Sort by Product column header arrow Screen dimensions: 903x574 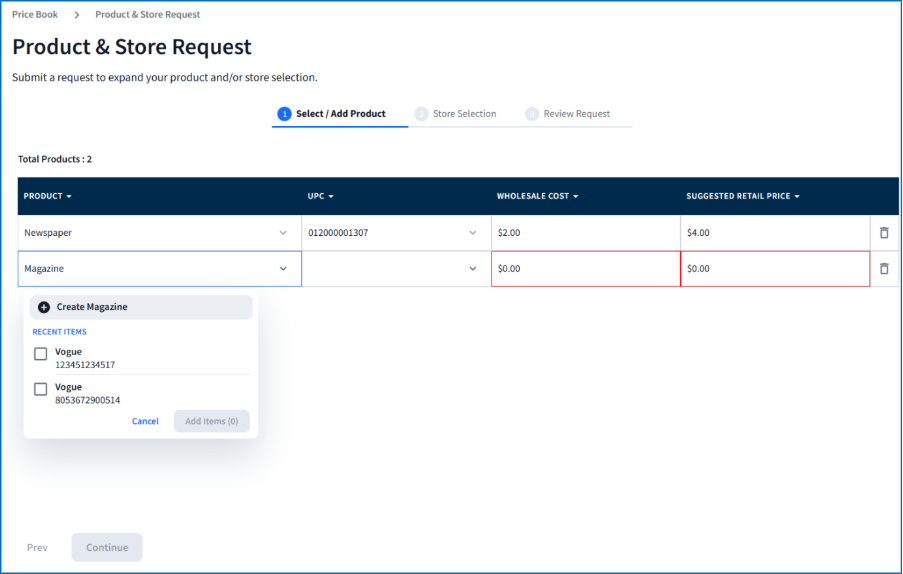[69, 197]
